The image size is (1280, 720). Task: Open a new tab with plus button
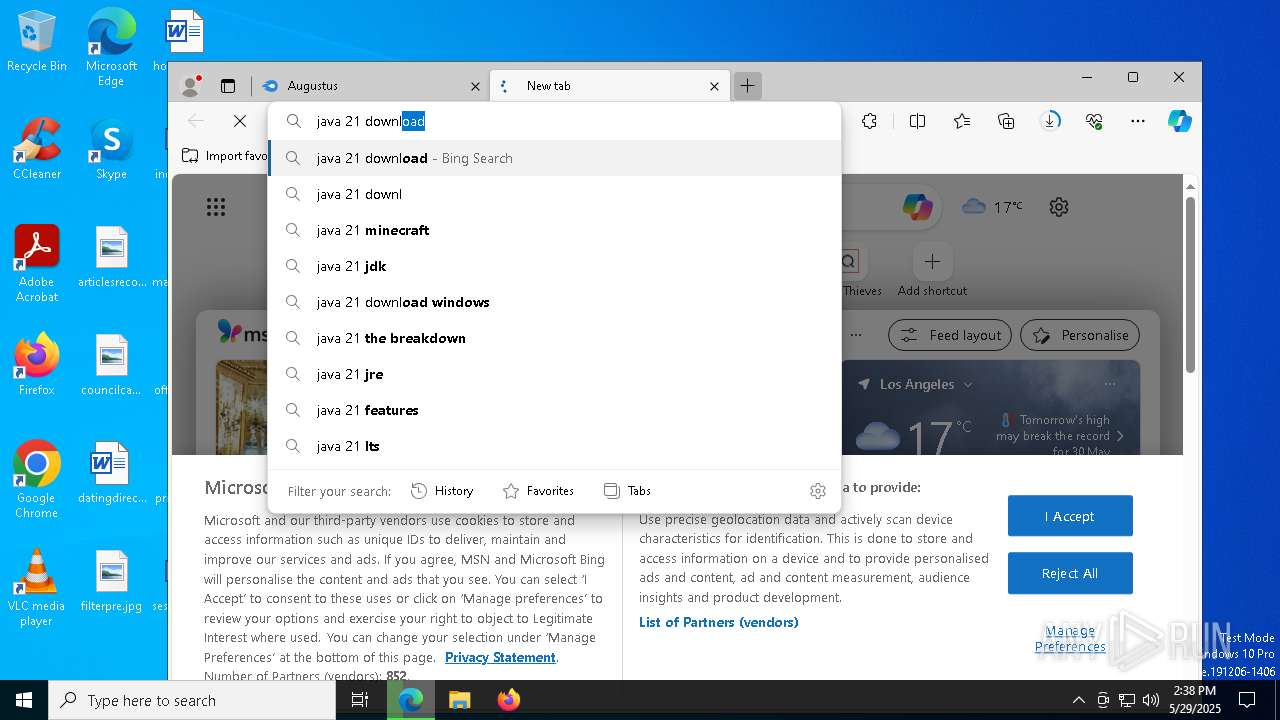coord(747,86)
